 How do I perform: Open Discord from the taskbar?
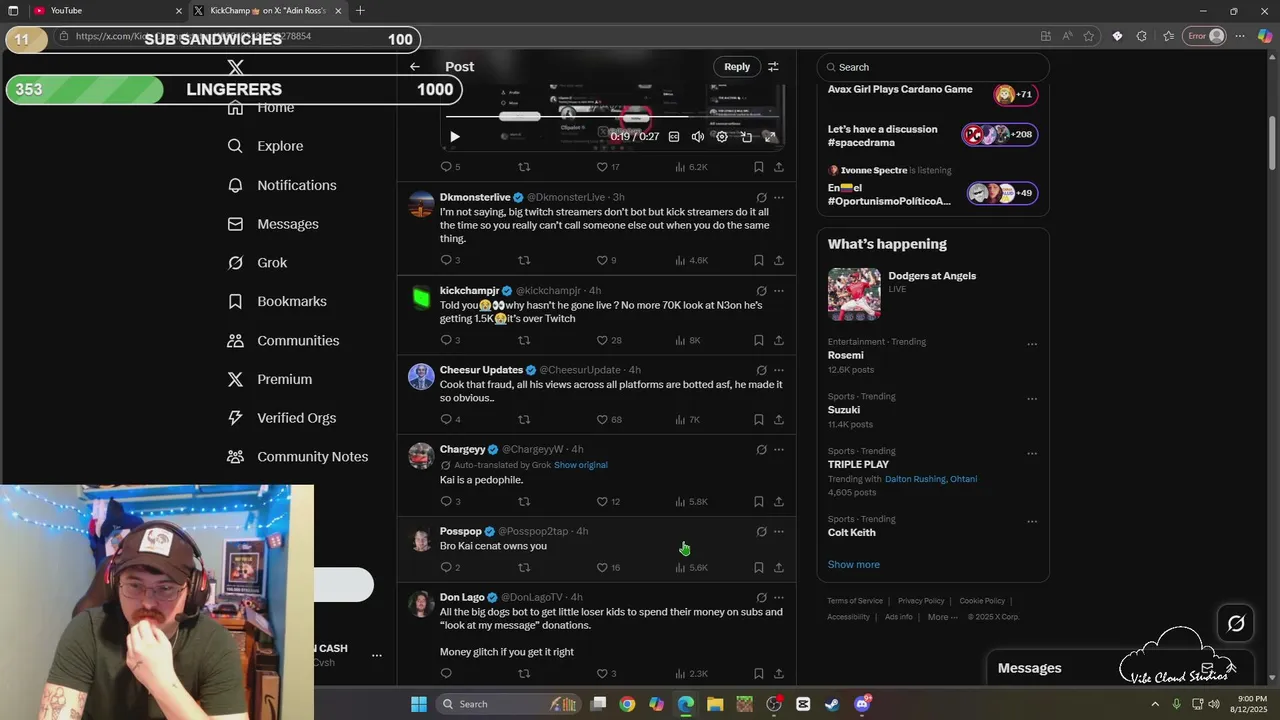pyautogui.click(x=862, y=704)
